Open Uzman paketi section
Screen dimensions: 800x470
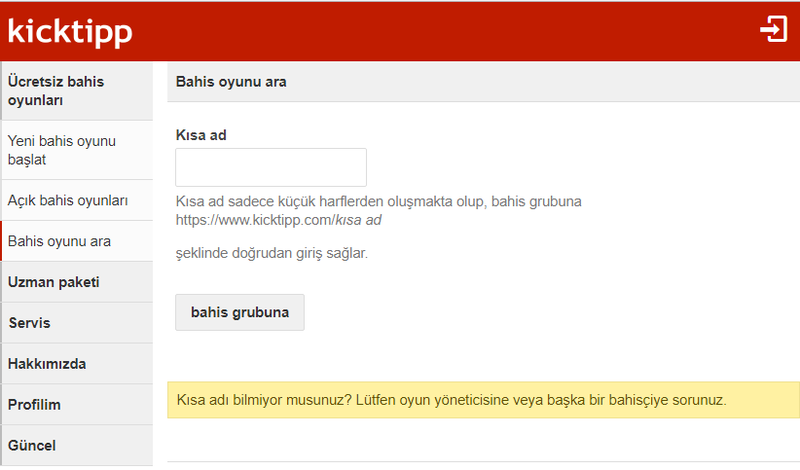pyautogui.click(x=77, y=282)
